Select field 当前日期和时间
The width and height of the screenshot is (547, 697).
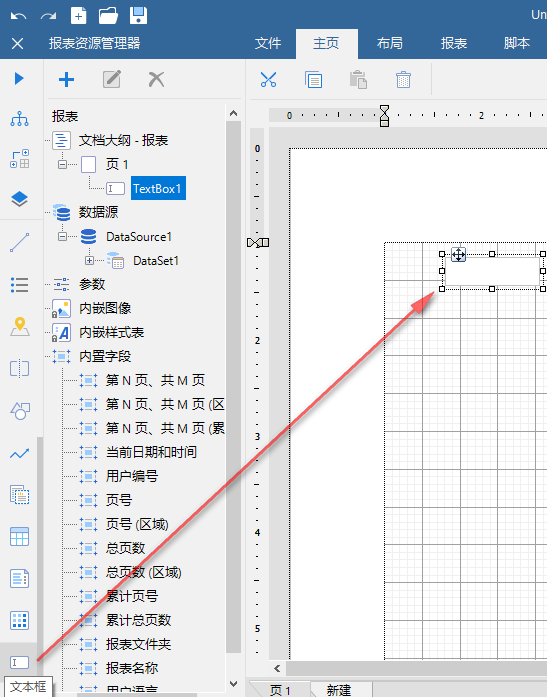tap(151, 452)
